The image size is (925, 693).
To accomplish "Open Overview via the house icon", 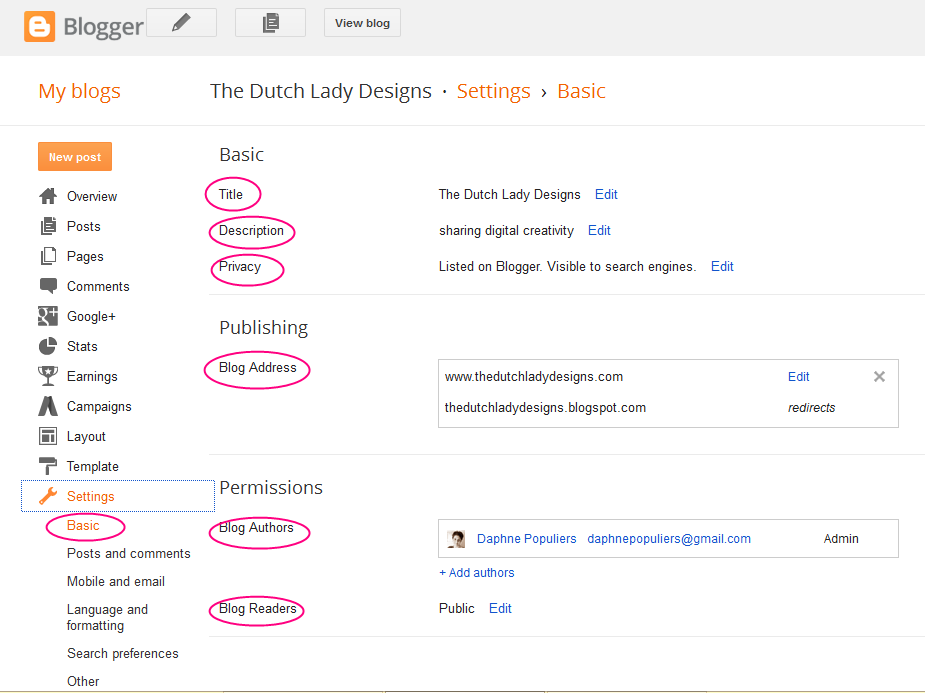I will pyautogui.click(x=48, y=196).
